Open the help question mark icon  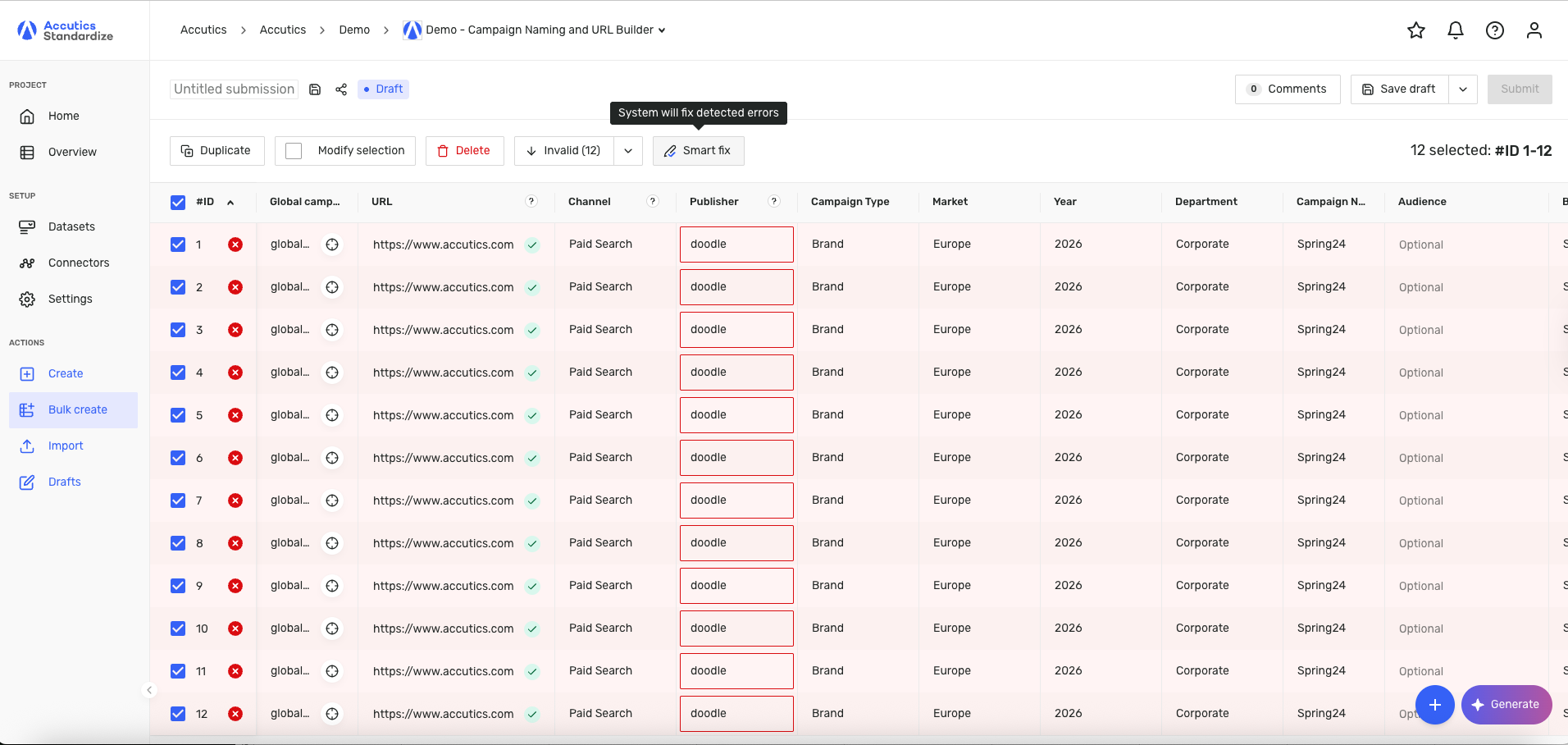1495,30
